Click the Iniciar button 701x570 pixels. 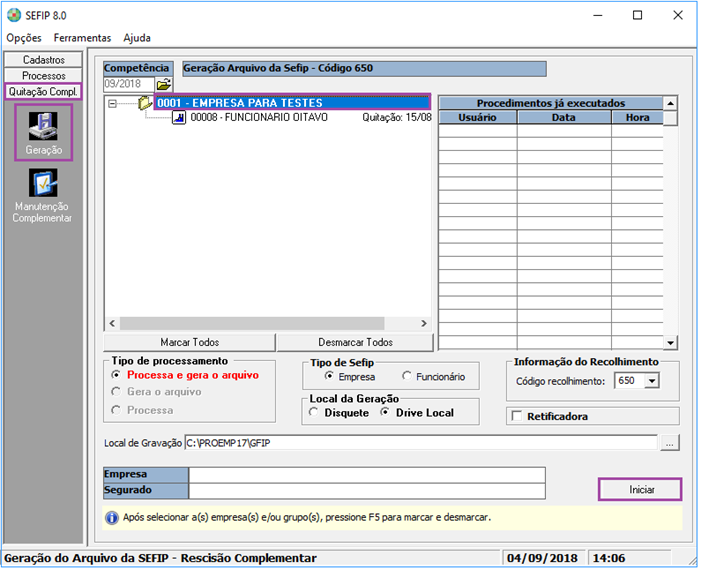click(641, 490)
